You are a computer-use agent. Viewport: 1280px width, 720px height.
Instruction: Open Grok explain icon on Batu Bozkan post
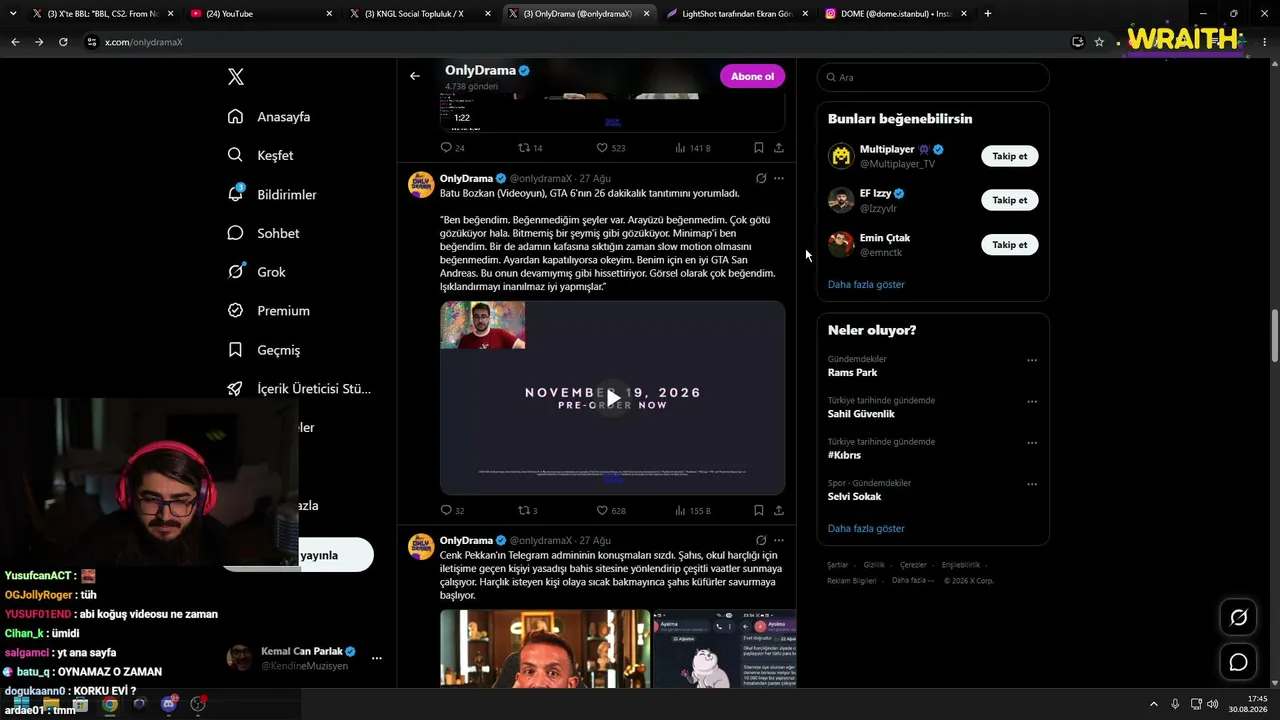tap(761, 178)
